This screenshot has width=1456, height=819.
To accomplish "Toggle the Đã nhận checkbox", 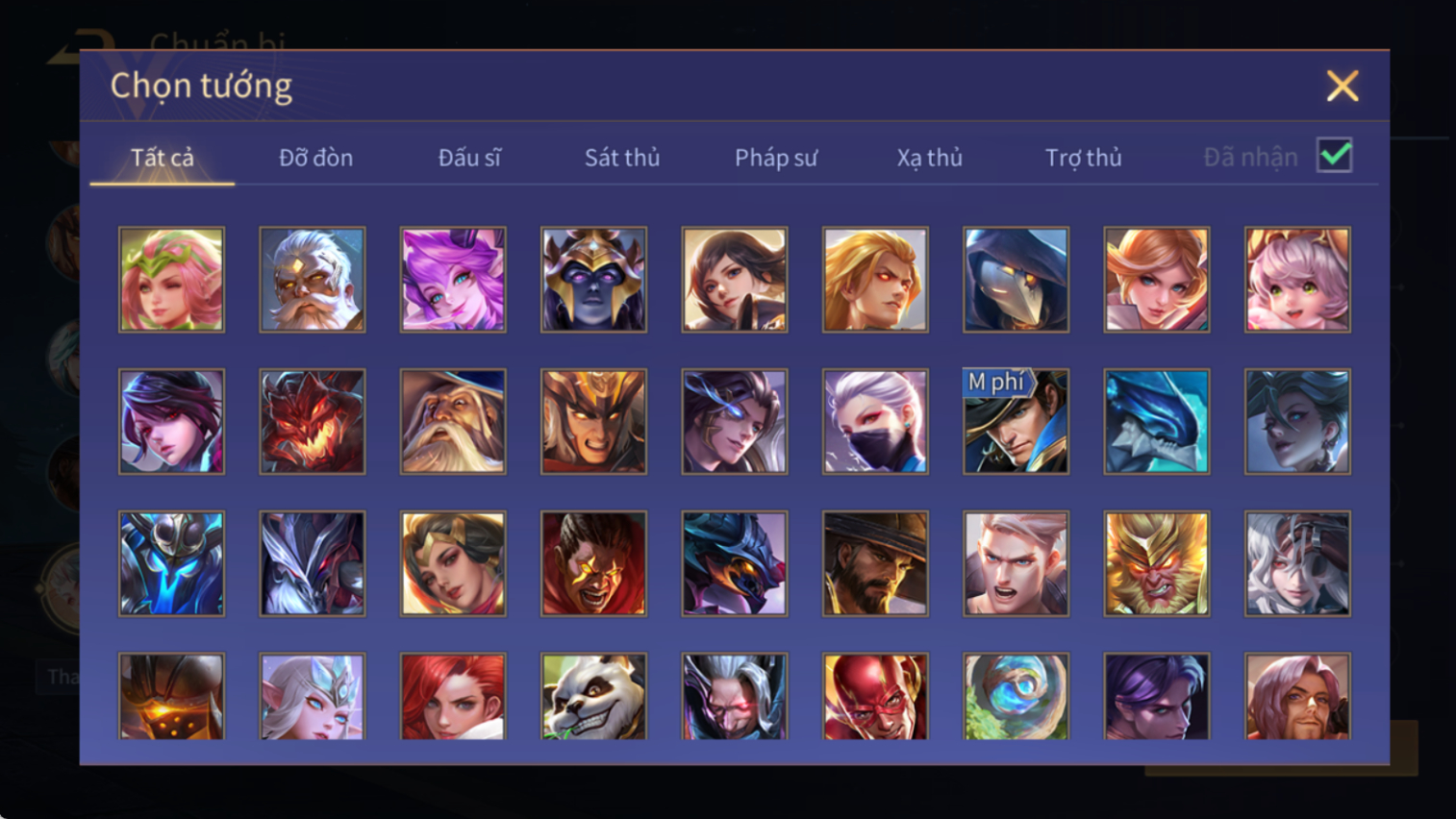I will [x=1335, y=156].
